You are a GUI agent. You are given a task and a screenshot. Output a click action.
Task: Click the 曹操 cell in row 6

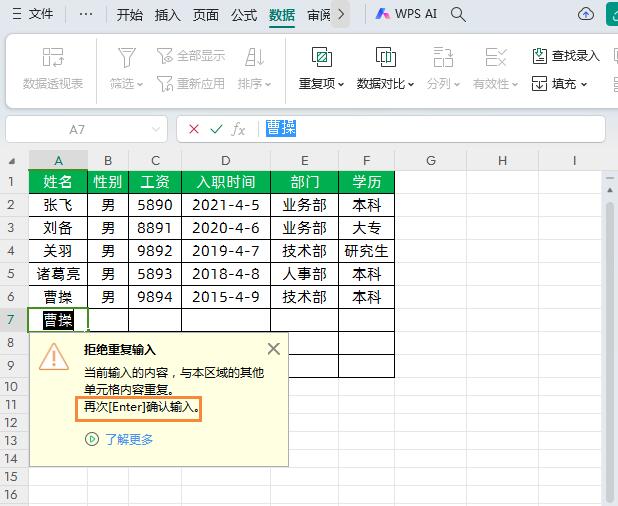(x=58, y=297)
